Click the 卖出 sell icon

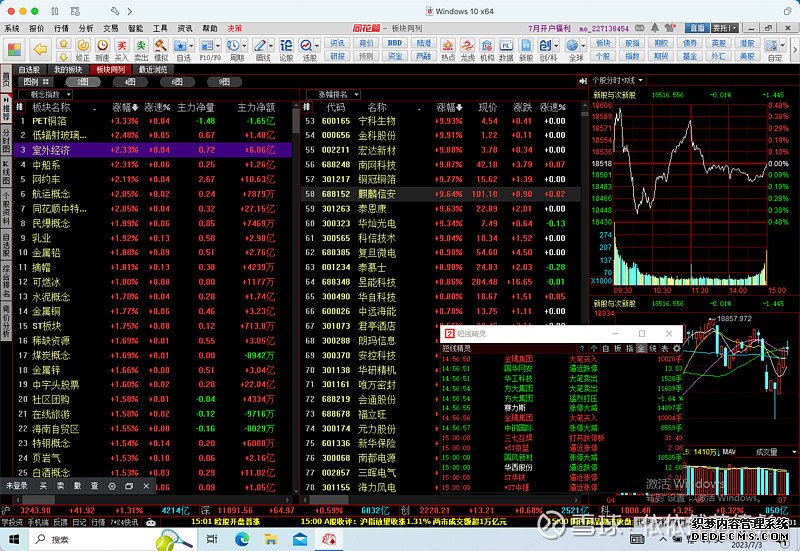click(x=141, y=49)
